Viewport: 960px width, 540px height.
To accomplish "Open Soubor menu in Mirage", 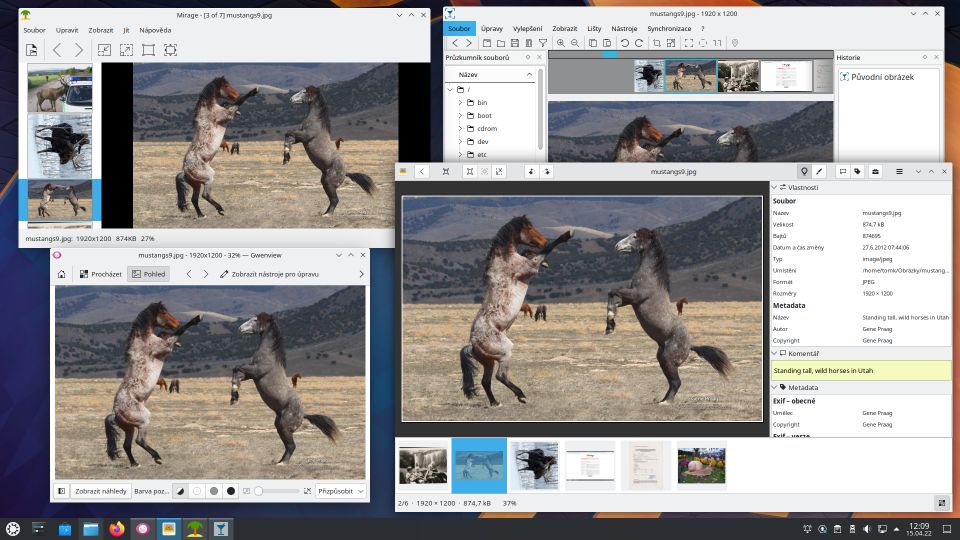I will [34, 30].
